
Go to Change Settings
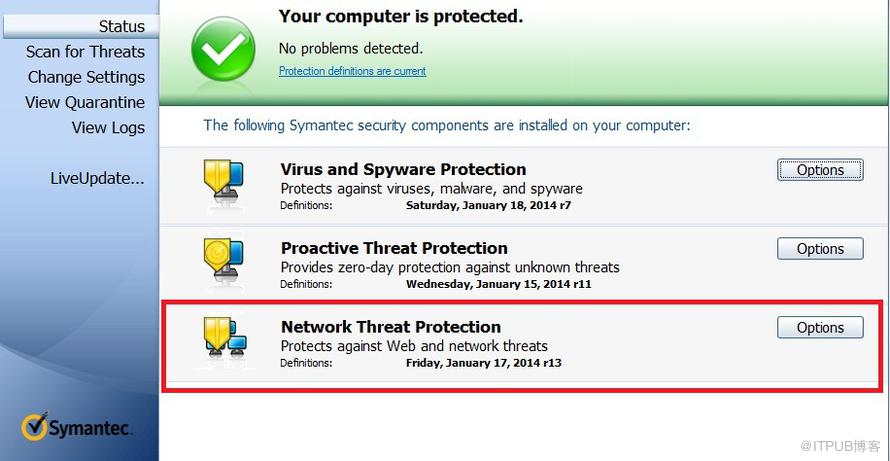[x=86, y=77]
